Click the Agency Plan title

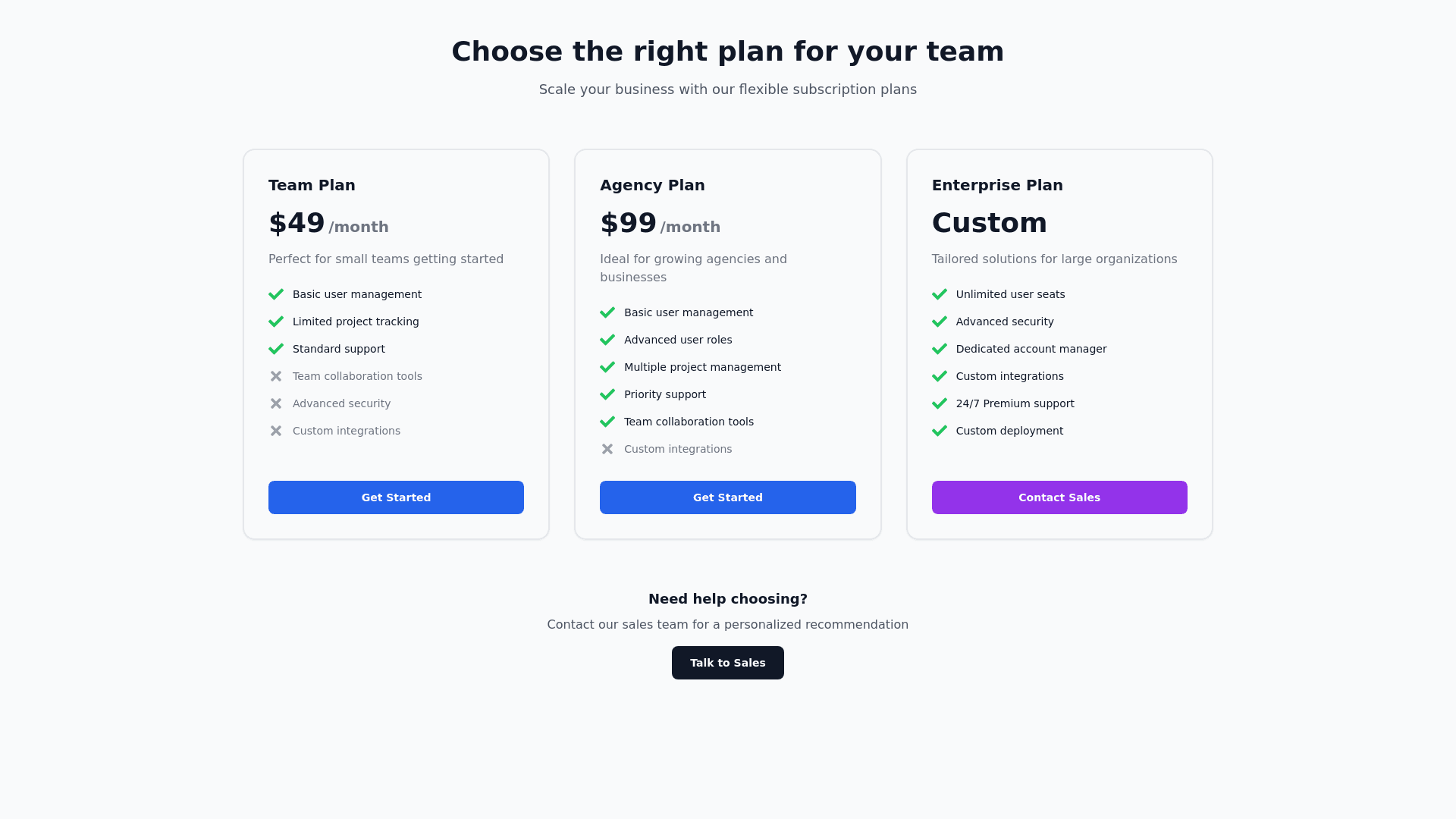[x=652, y=185]
